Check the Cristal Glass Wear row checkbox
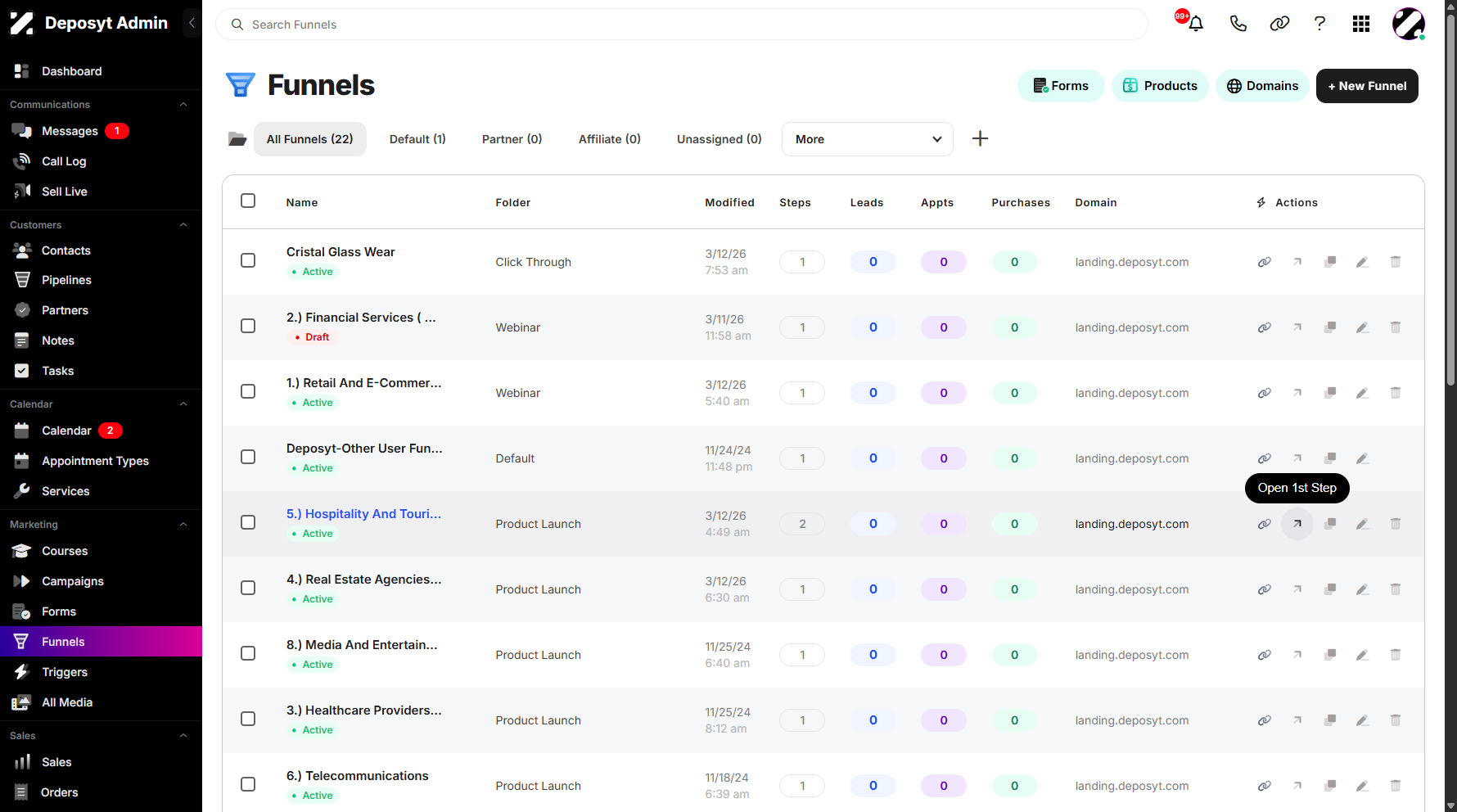The height and width of the screenshot is (812, 1457). [248, 260]
